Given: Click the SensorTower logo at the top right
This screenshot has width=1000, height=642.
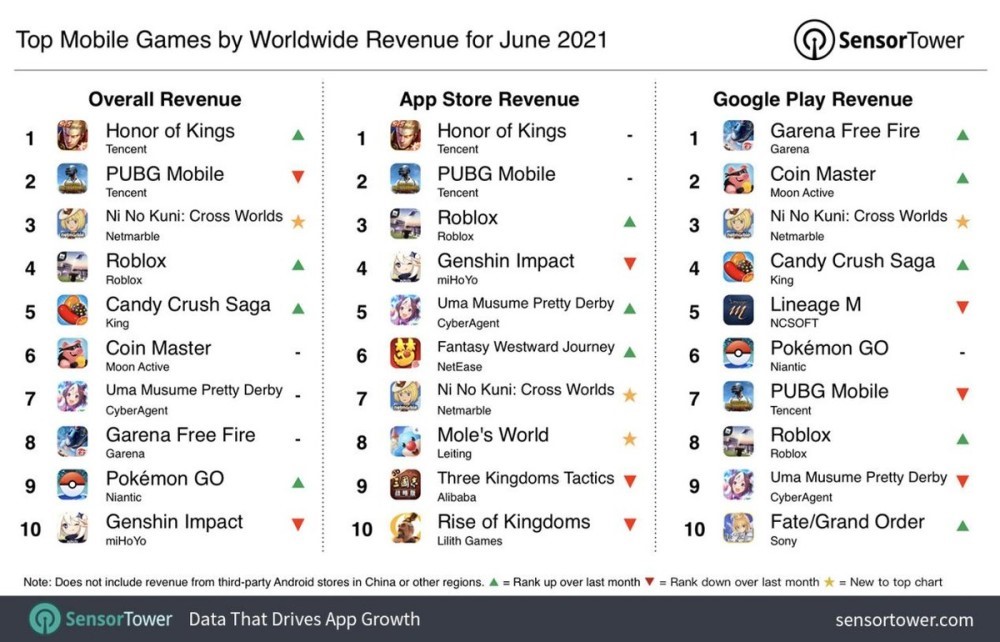Looking at the screenshot, I should coord(879,40).
